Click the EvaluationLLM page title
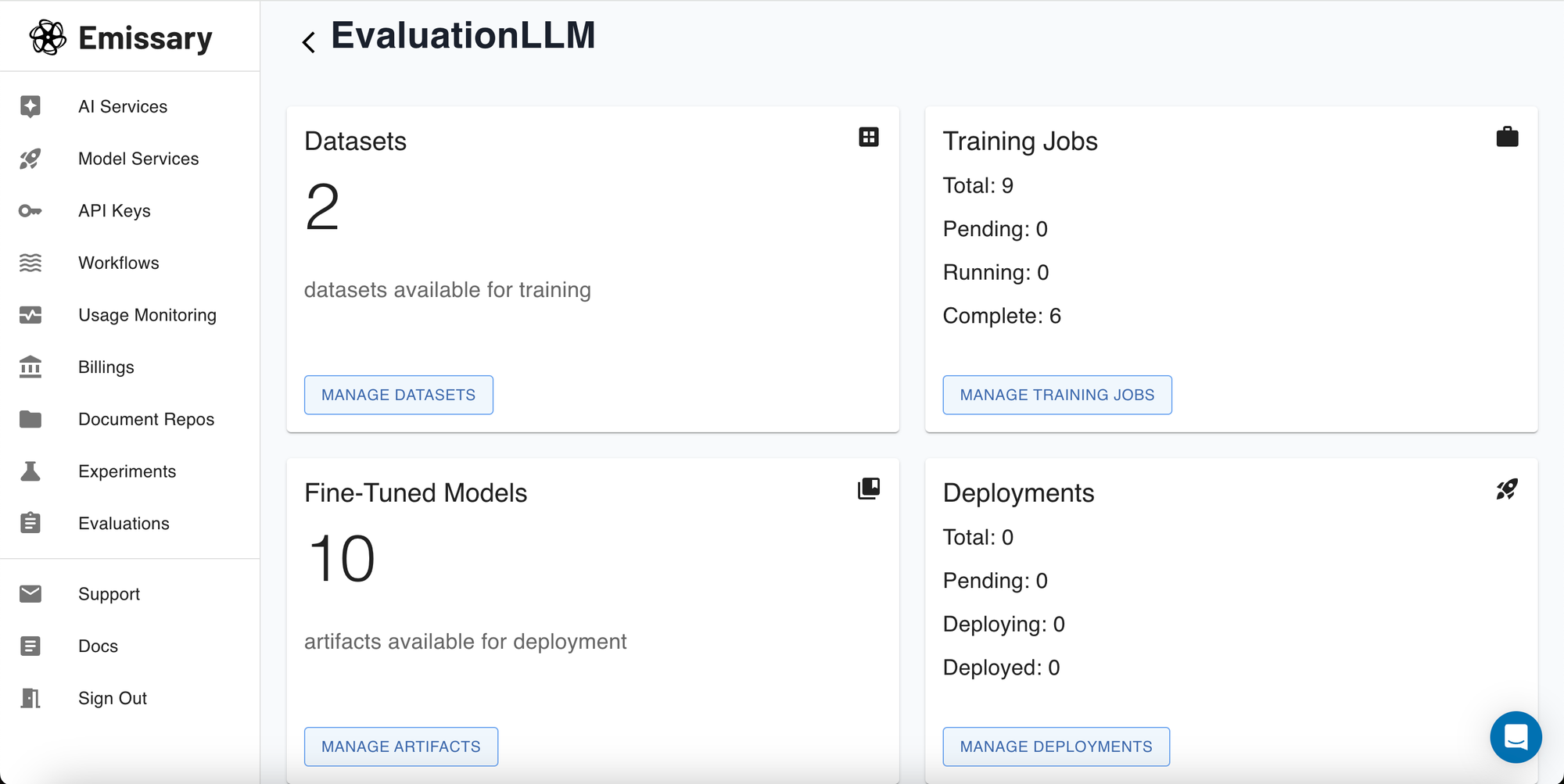The width and height of the screenshot is (1564, 784). [x=463, y=36]
